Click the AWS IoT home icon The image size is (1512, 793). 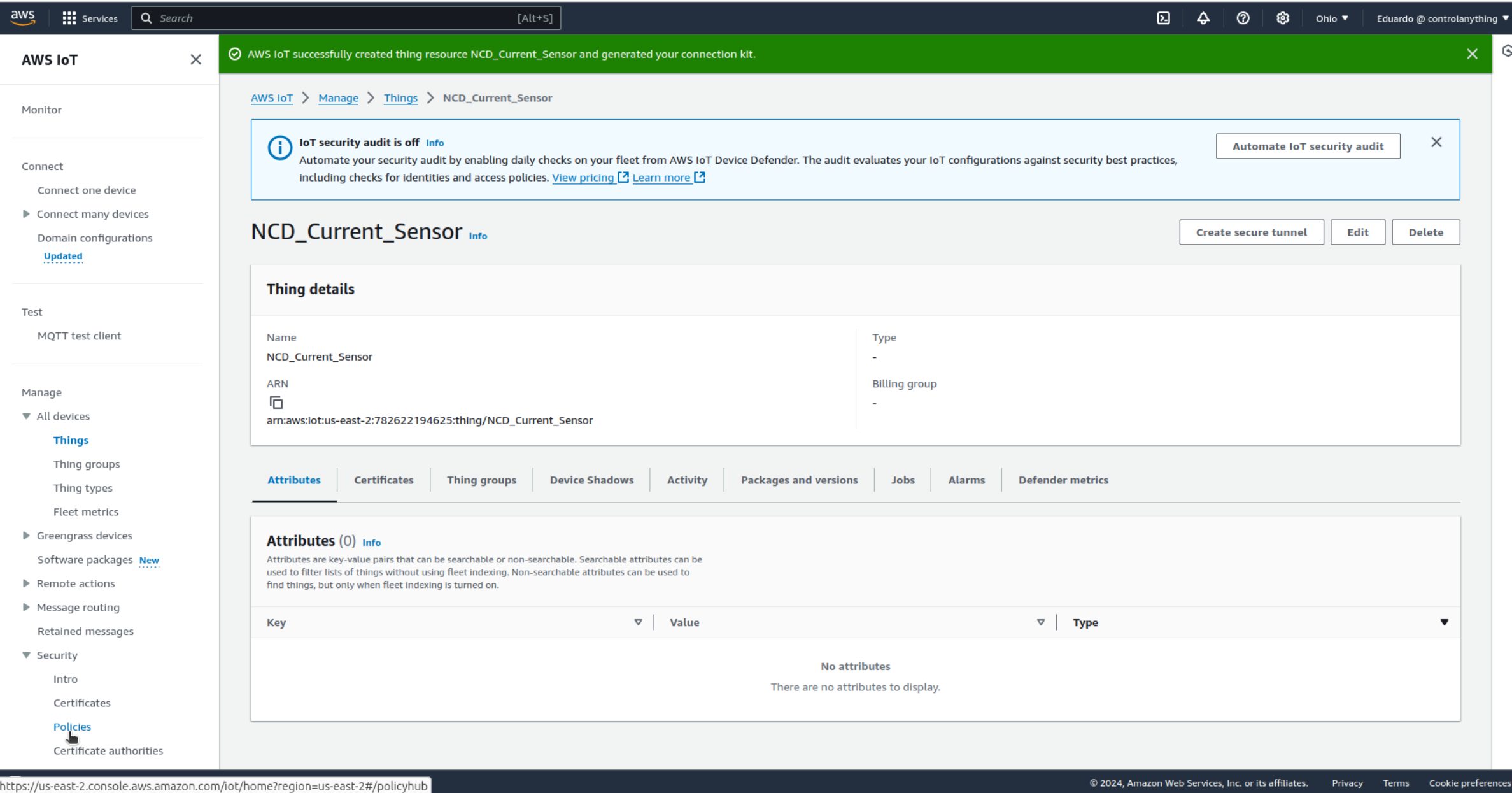(x=271, y=97)
